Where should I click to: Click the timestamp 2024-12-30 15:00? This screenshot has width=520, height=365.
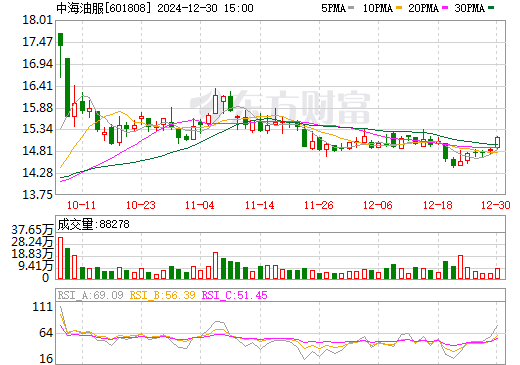(x=205, y=8)
